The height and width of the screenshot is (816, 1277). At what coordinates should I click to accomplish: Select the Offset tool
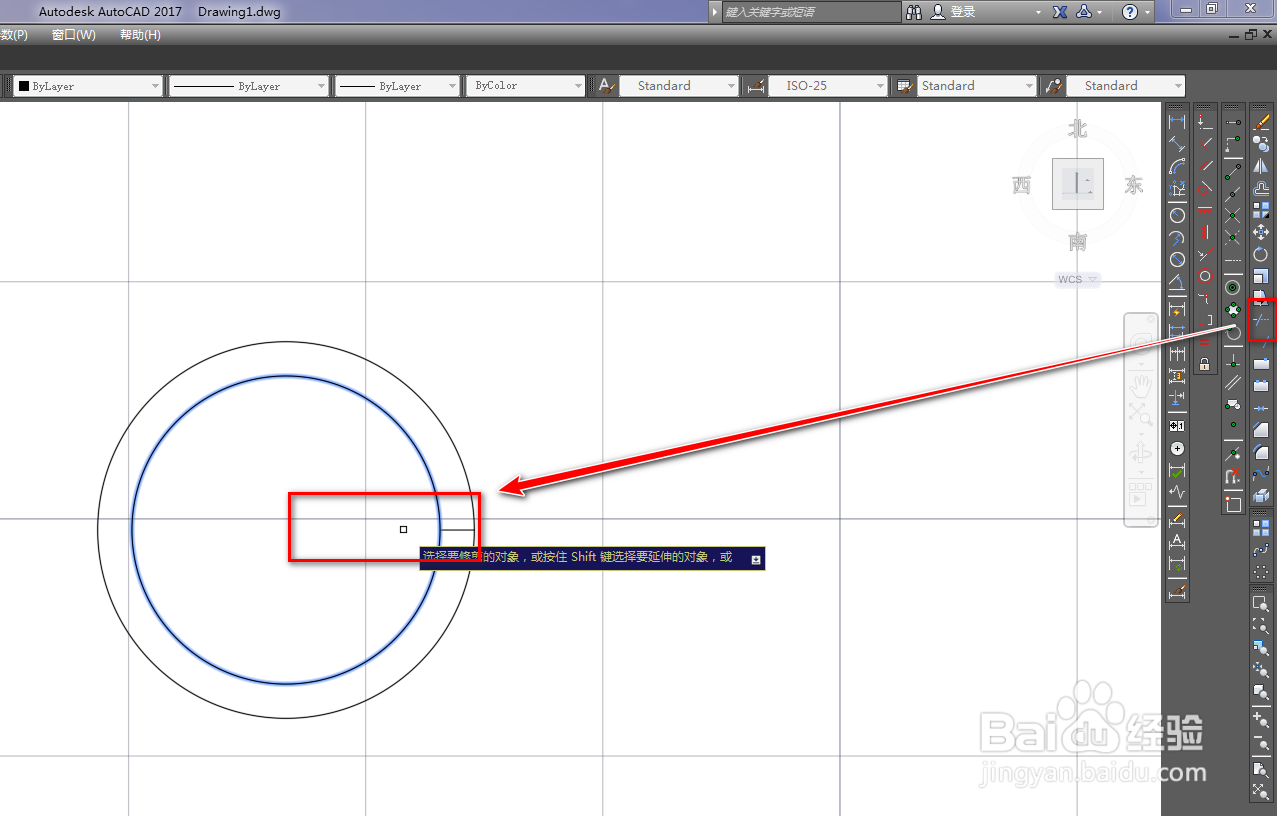pos(1260,188)
